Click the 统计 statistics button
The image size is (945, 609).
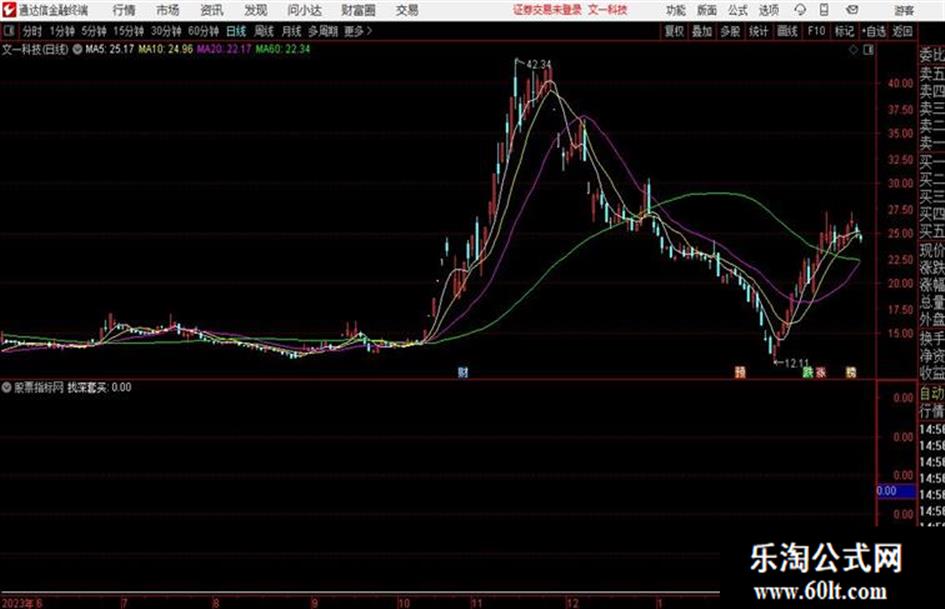(x=758, y=31)
